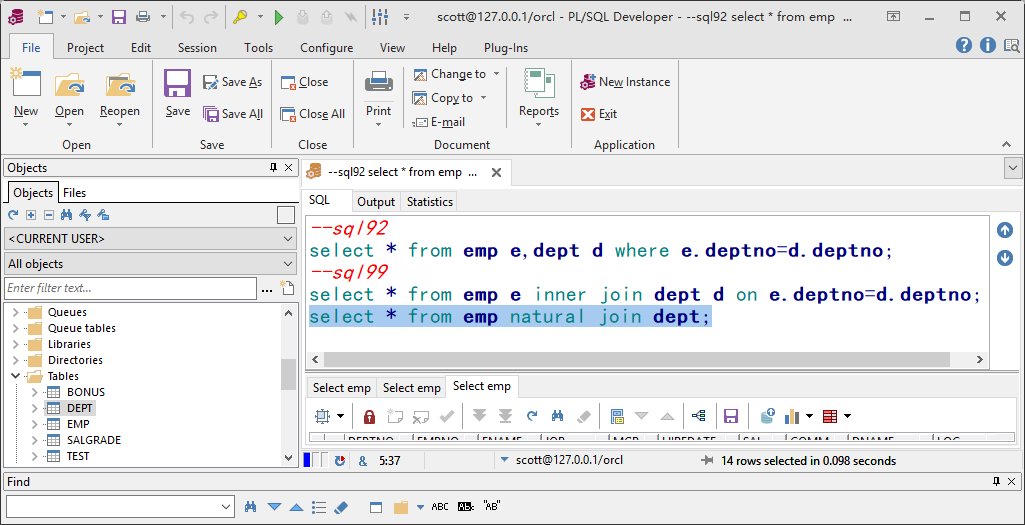
Task: Click the create object icon beside filter box
Action: click(x=286, y=288)
